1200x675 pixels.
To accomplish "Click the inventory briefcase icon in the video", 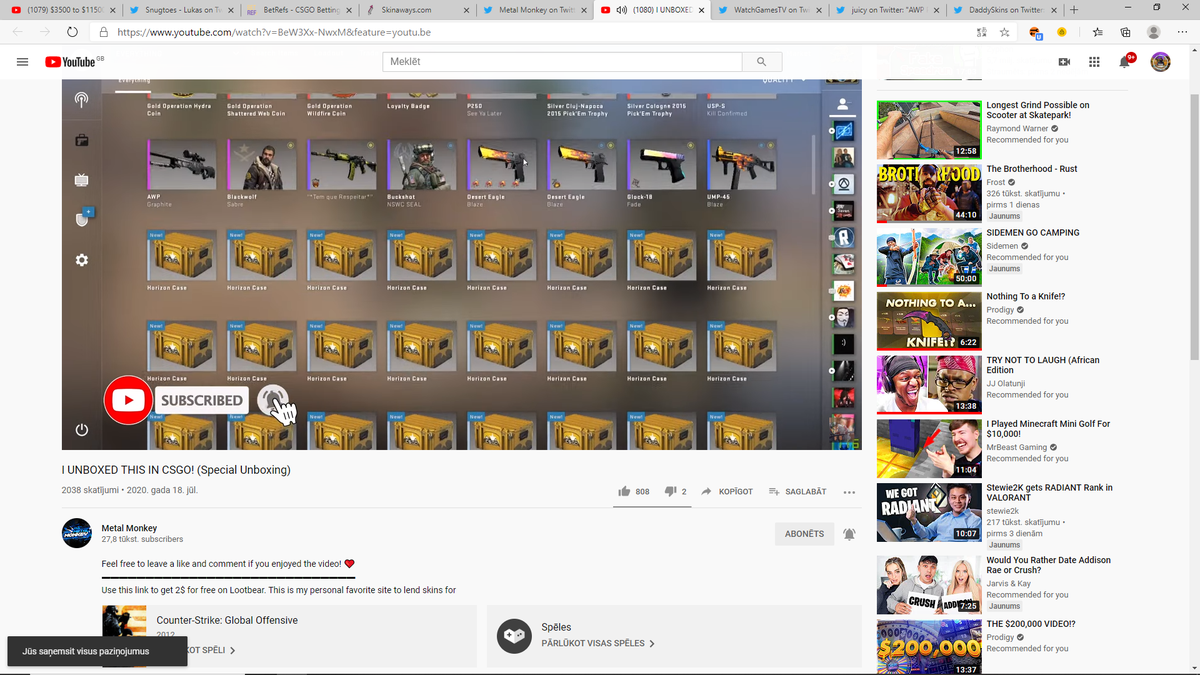I will (81, 140).
